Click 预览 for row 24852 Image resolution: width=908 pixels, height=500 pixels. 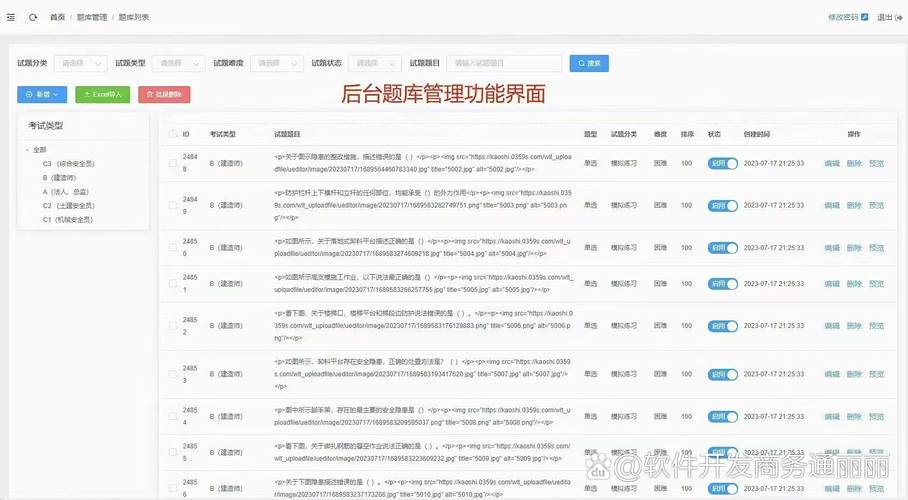[876, 326]
